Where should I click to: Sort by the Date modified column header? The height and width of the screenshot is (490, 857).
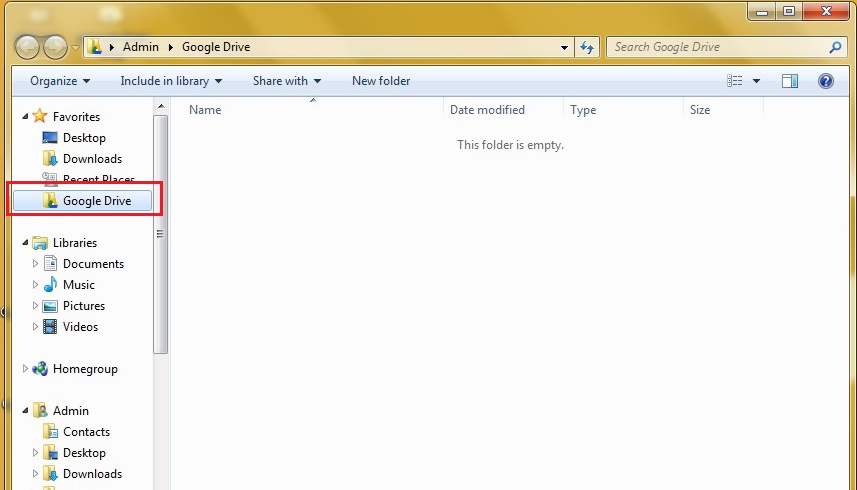487,110
